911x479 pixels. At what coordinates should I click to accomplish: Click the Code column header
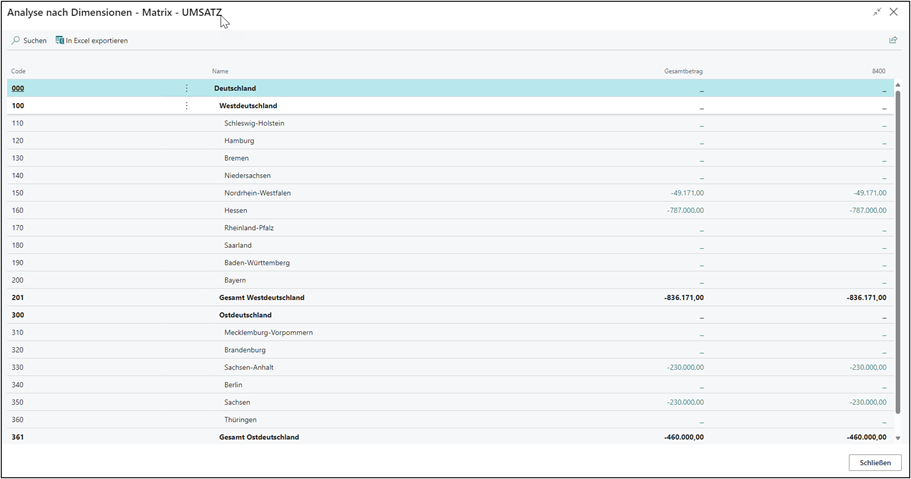pos(18,71)
